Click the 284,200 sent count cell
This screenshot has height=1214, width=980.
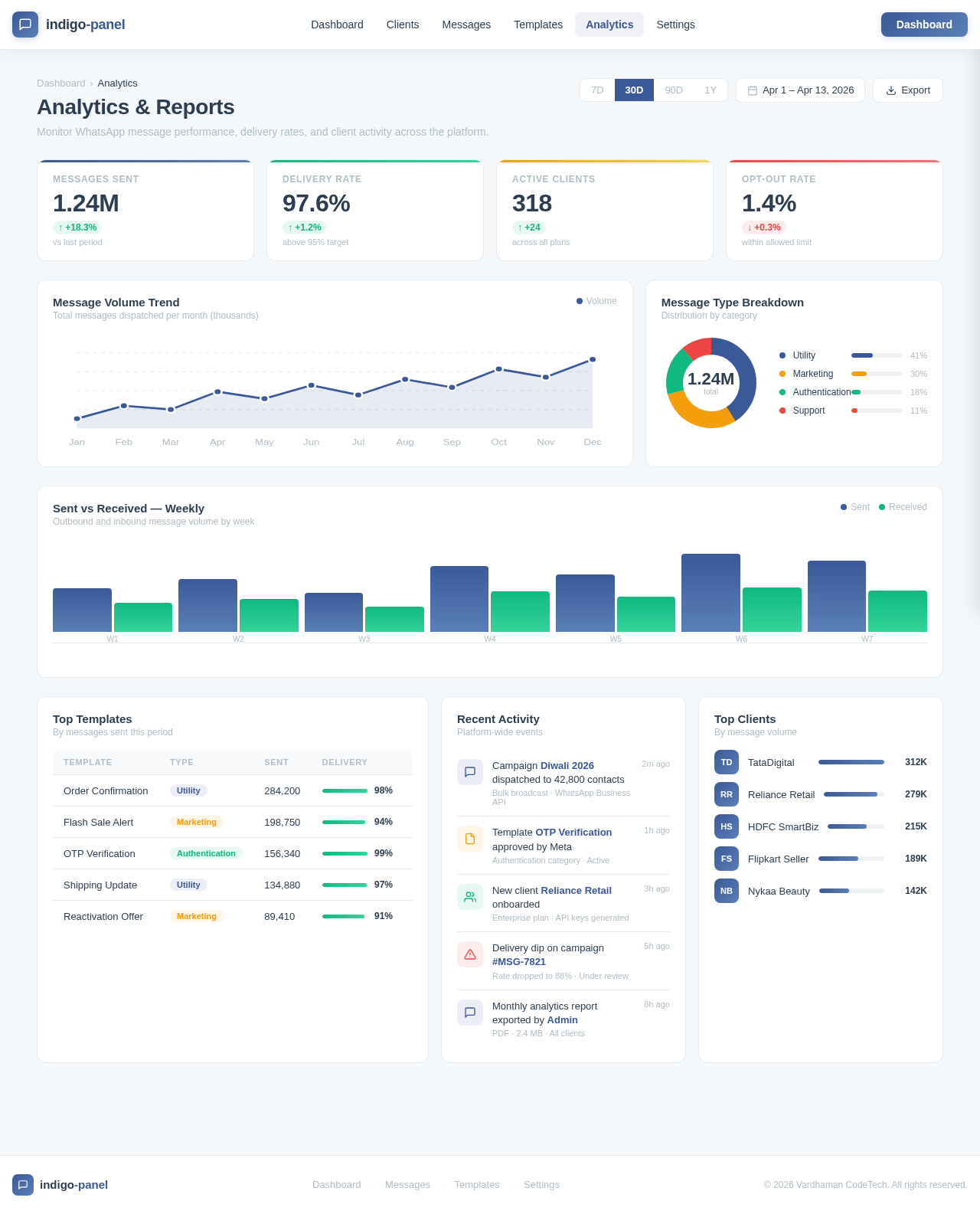(x=283, y=791)
